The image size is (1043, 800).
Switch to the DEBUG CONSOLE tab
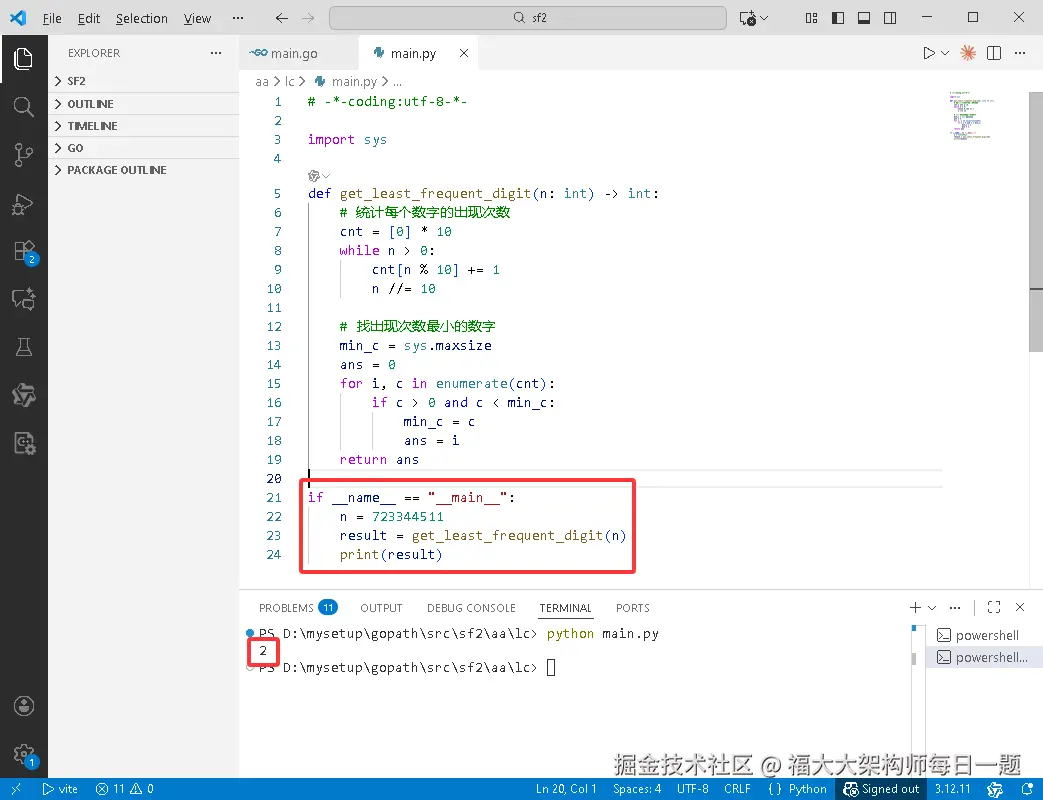[471, 608]
